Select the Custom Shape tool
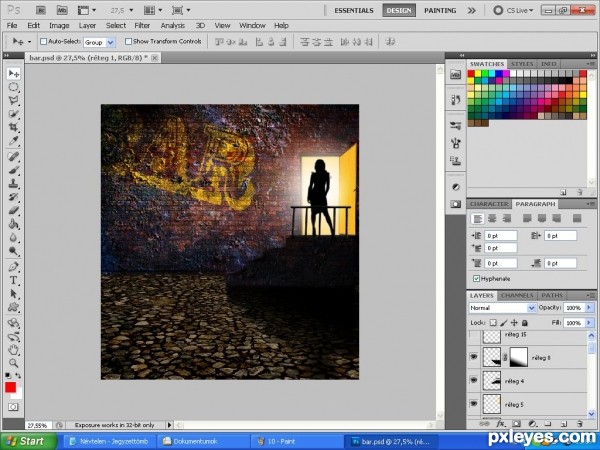The image size is (600, 450). click(x=13, y=307)
